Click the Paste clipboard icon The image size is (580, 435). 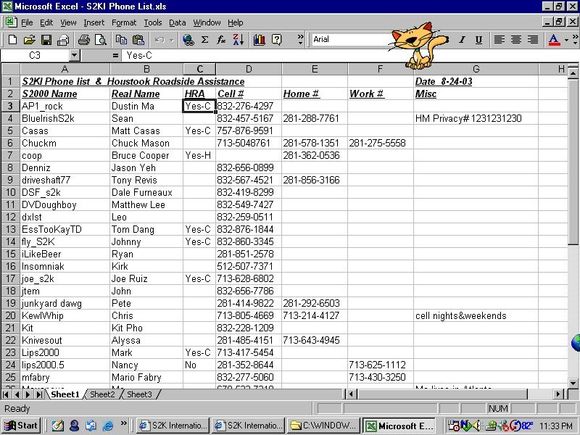[138, 40]
